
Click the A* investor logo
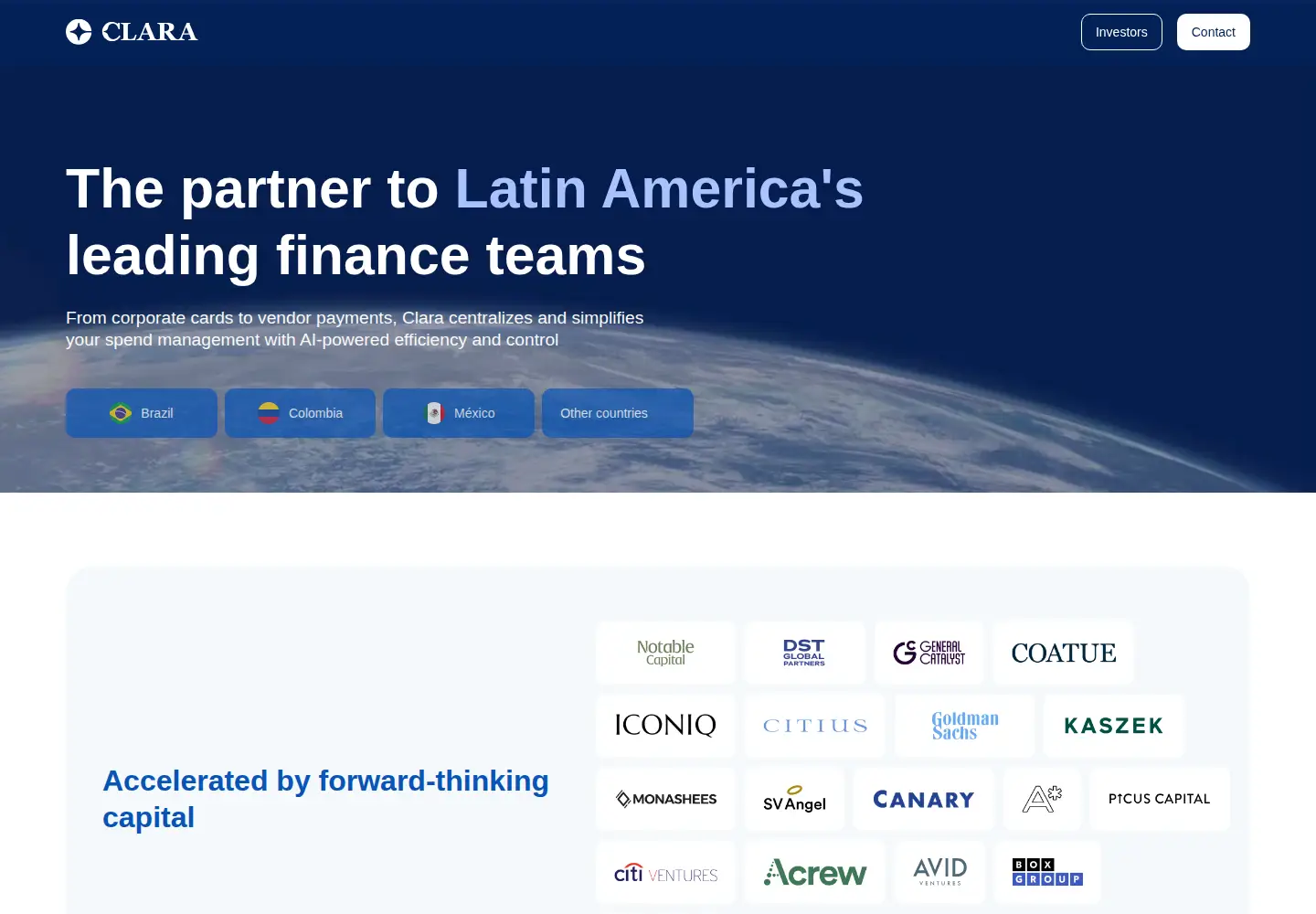[1042, 799]
